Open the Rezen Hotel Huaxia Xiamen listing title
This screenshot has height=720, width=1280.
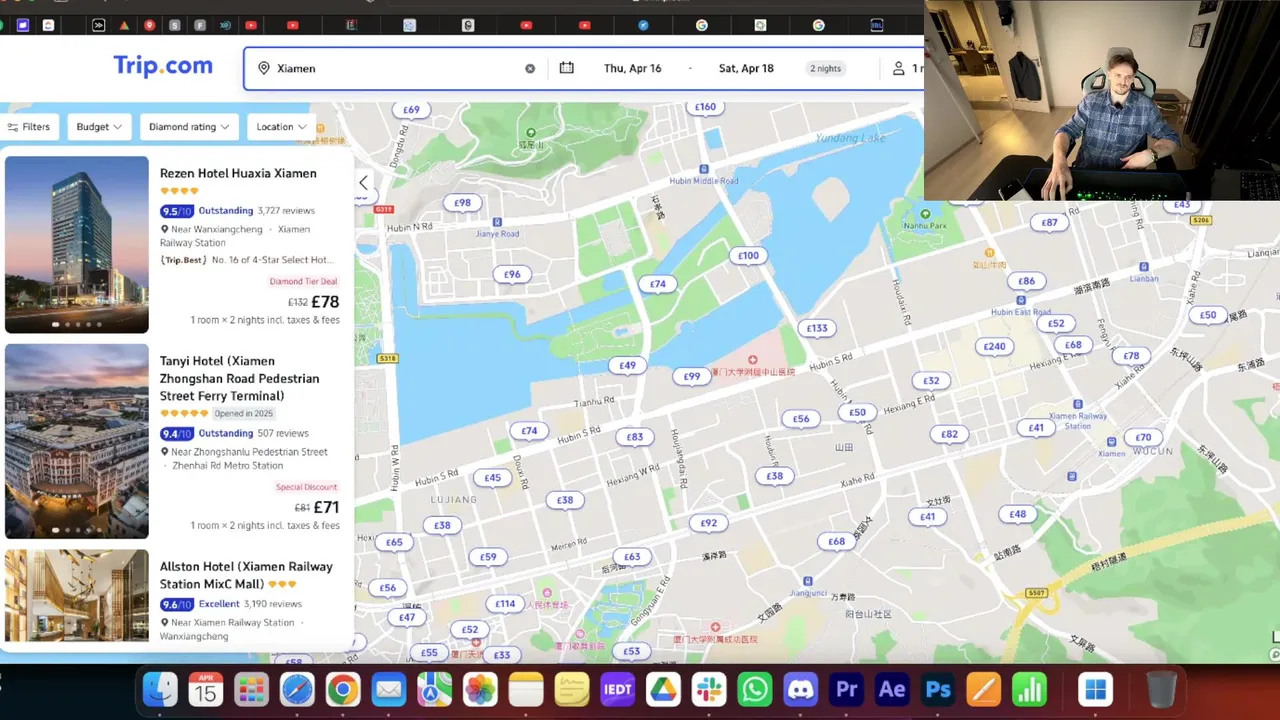point(238,173)
